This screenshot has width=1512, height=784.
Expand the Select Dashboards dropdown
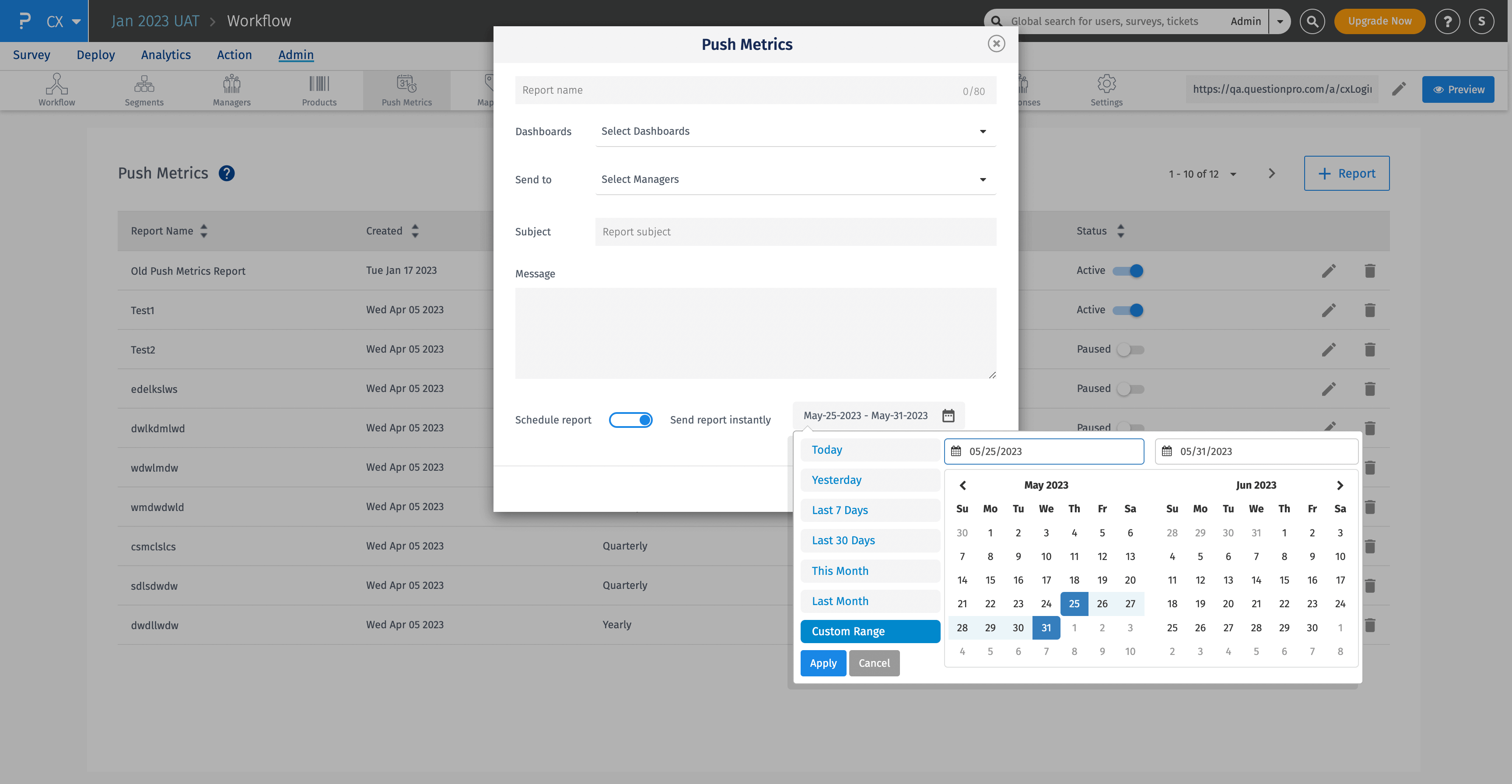tap(795, 131)
